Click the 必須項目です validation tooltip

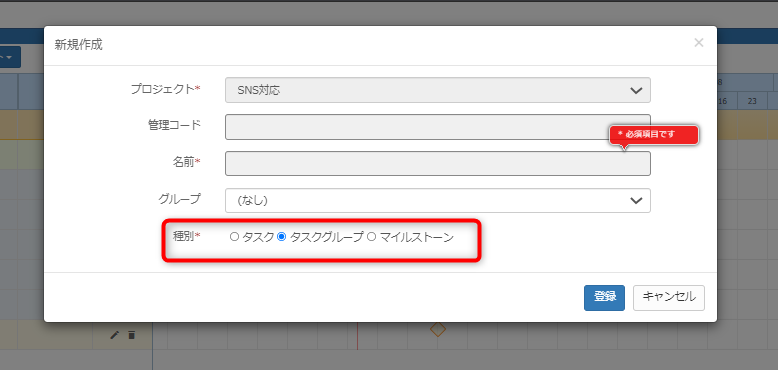tap(654, 134)
